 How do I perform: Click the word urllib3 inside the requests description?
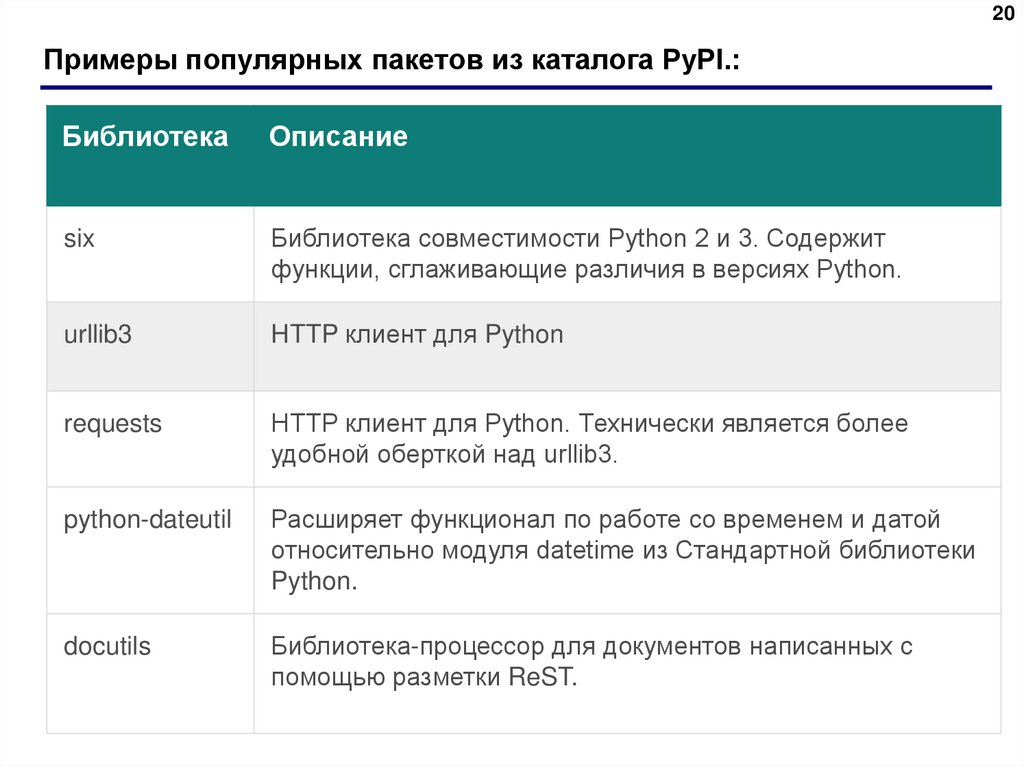579,455
